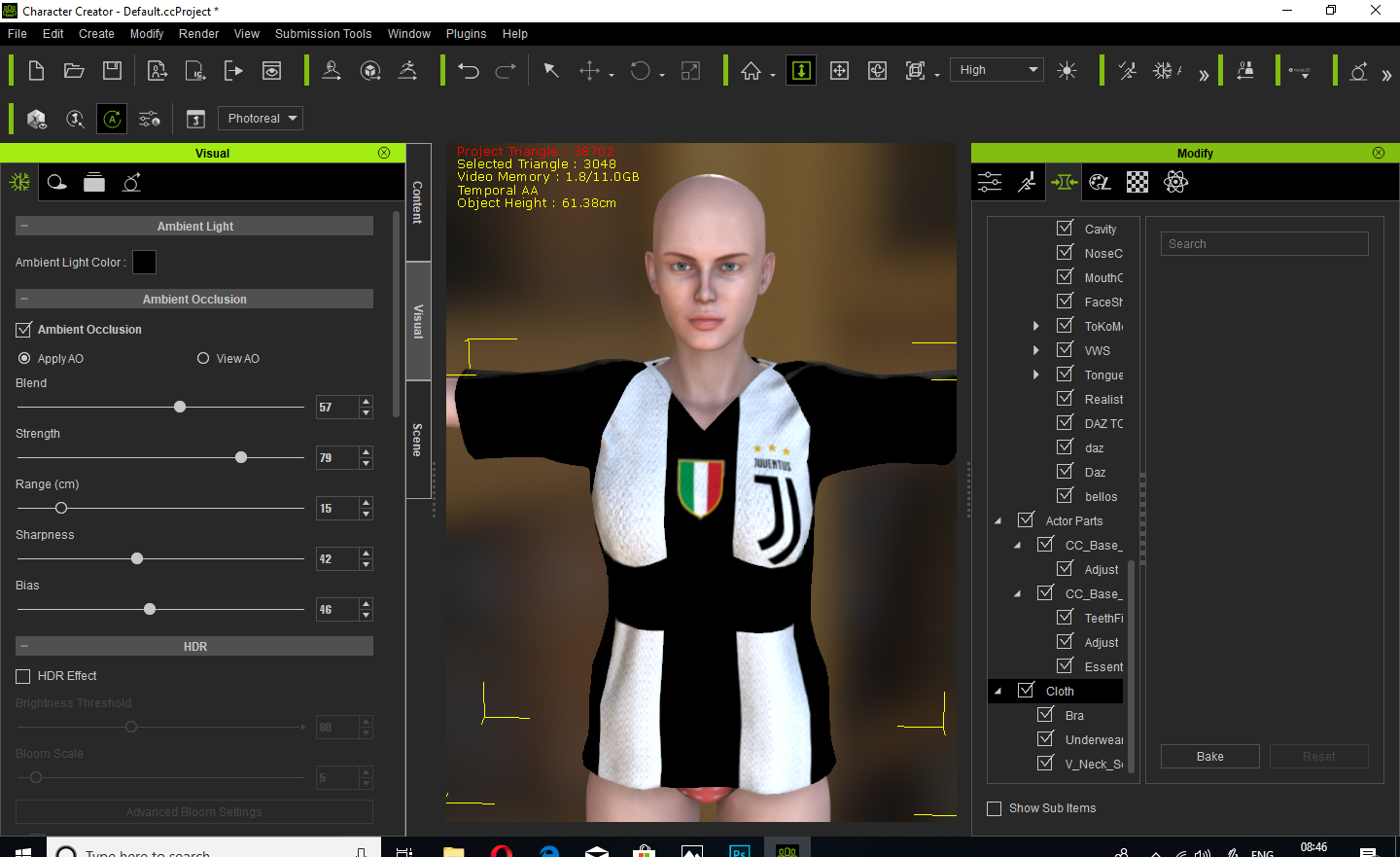Open the calendar timeline icon
The image size is (1400, 857).
195,119
